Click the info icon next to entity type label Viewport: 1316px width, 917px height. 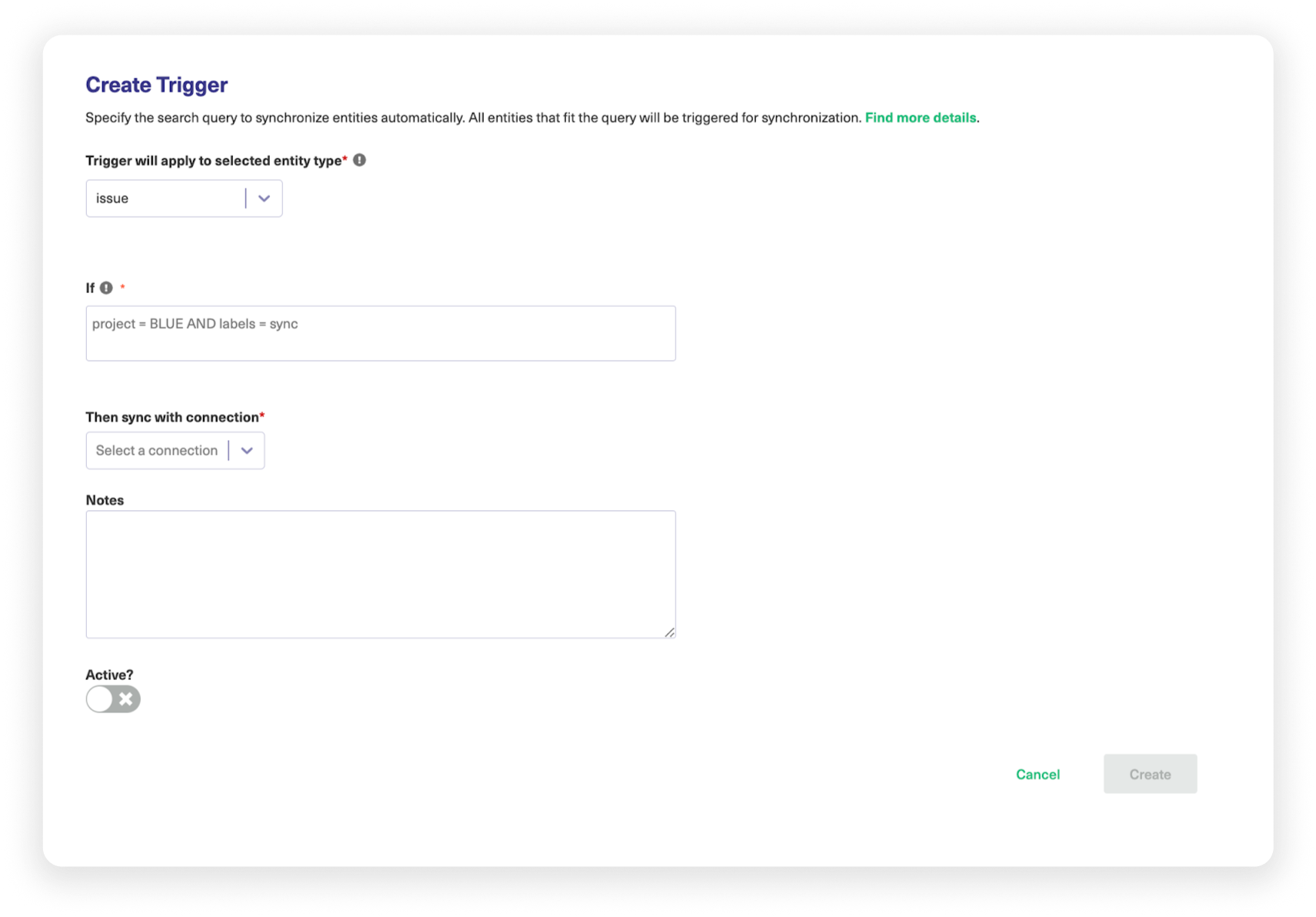(x=361, y=160)
